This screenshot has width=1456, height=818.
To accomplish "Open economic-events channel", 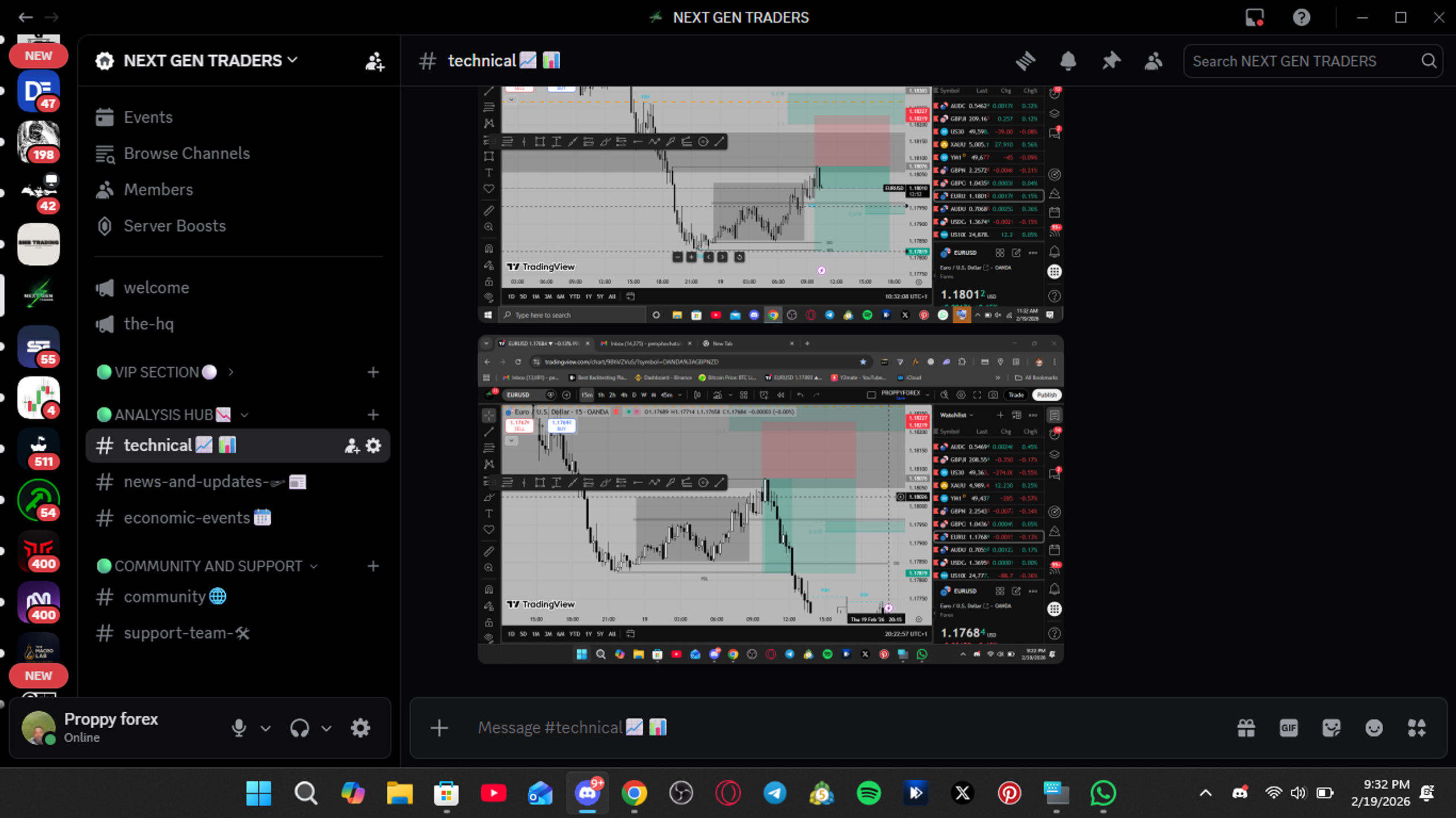I will click(x=238, y=518).
